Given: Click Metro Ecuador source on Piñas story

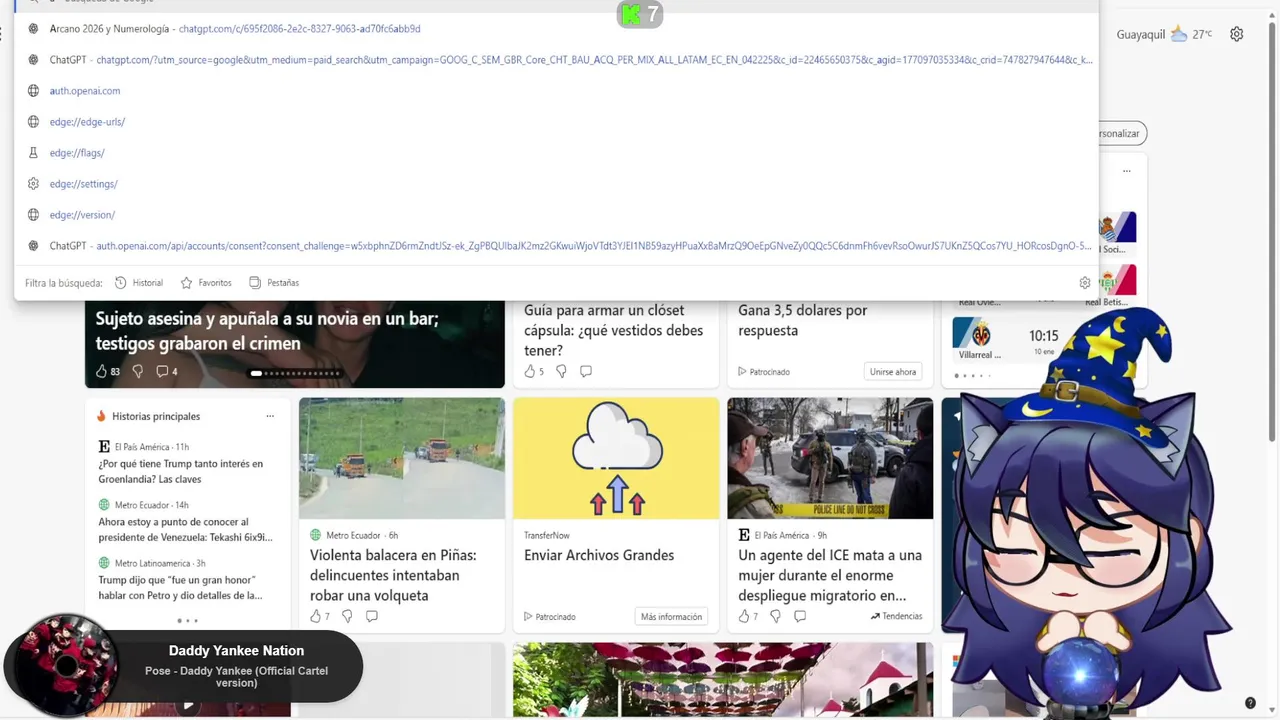Looking at the screenshot, I should click(x=353, y=535).
